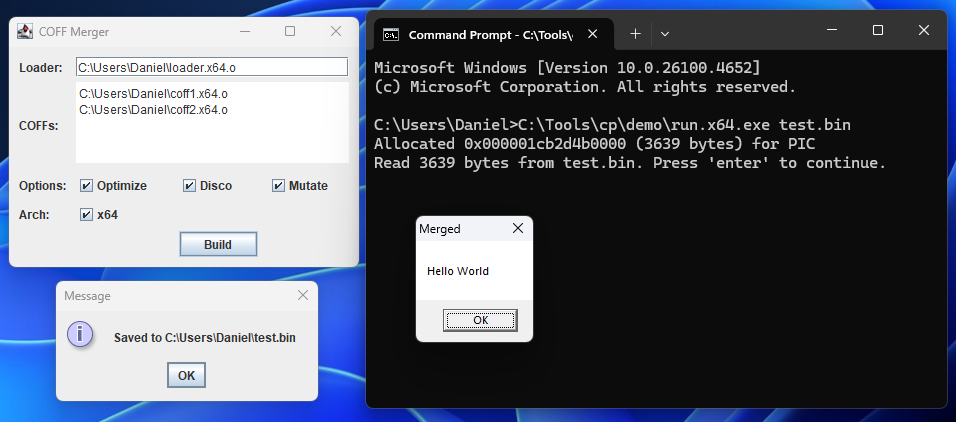Viewport: 956px width, 422px height.
Task: Uncheck the Disco option
Action: tap(189, 186)
